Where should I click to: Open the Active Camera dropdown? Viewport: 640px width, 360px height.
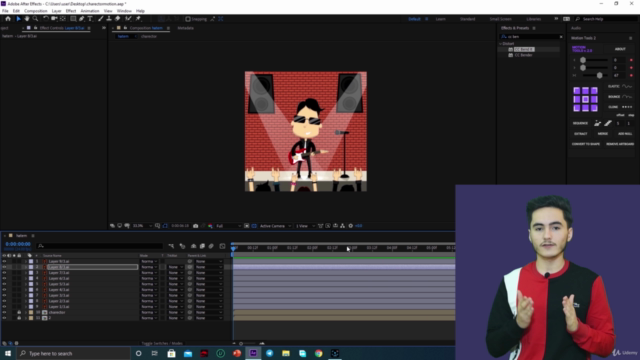click(276, 226)
